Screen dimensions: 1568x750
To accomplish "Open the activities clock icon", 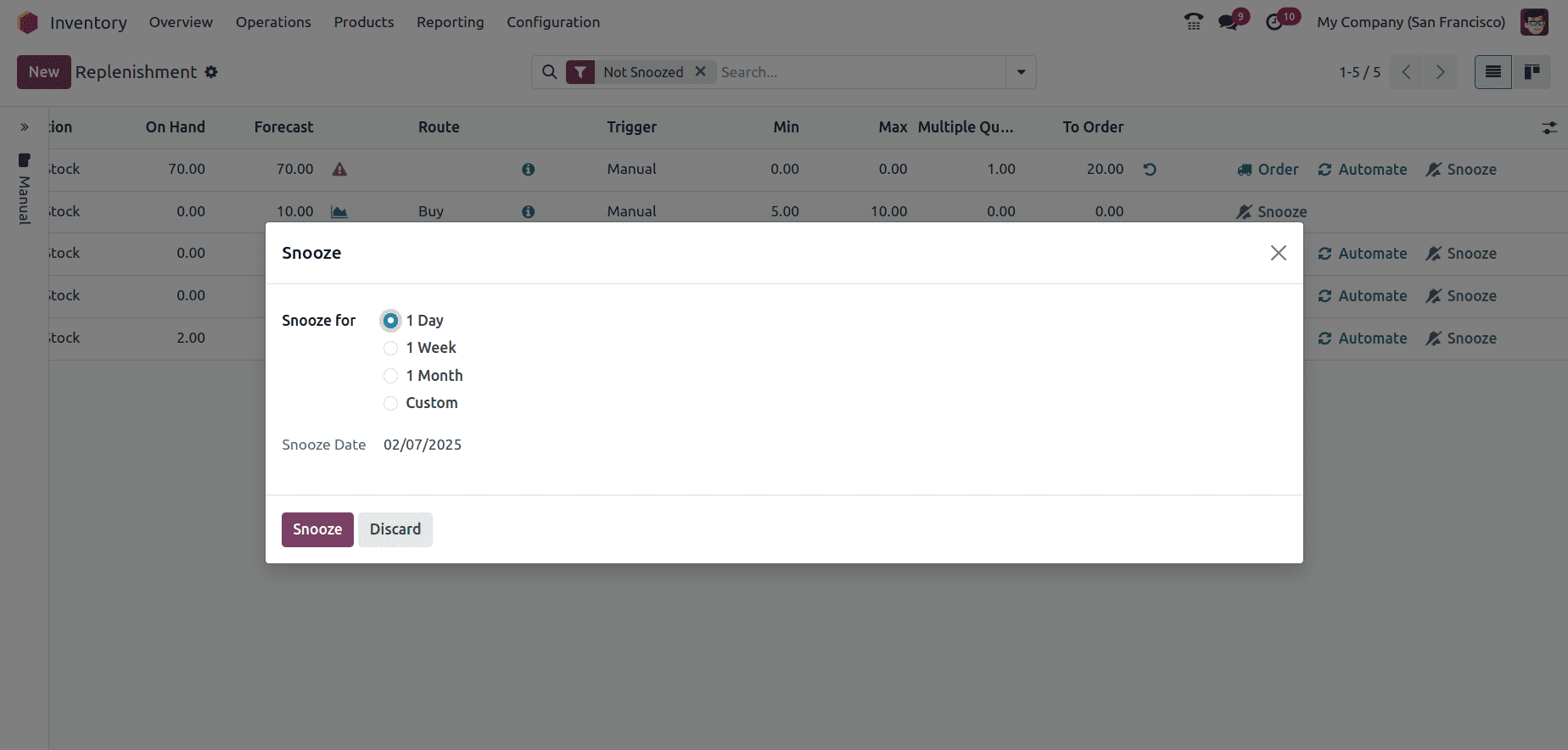I will pos(1274,22).
